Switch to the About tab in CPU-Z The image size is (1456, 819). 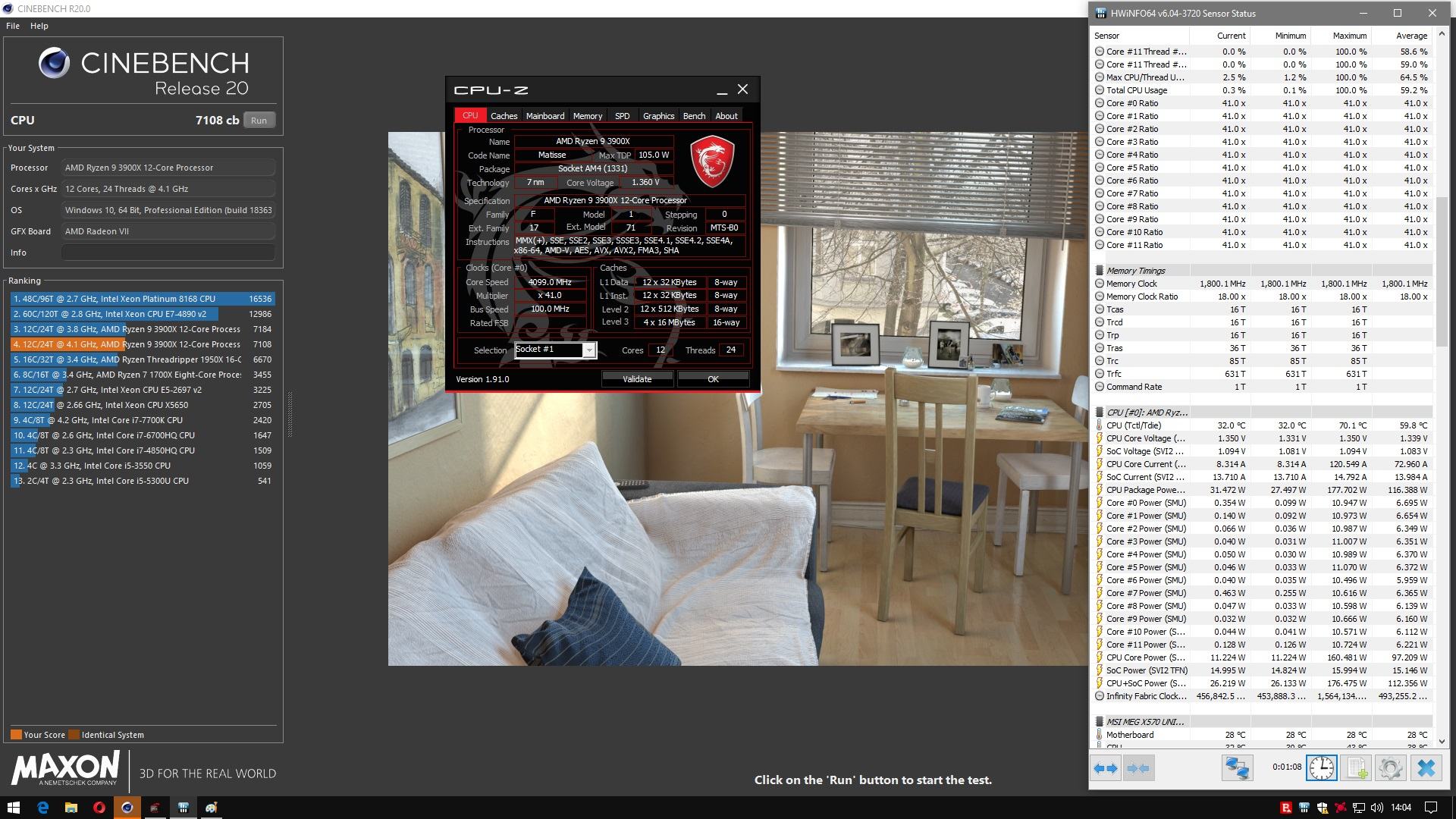point(726,116)
